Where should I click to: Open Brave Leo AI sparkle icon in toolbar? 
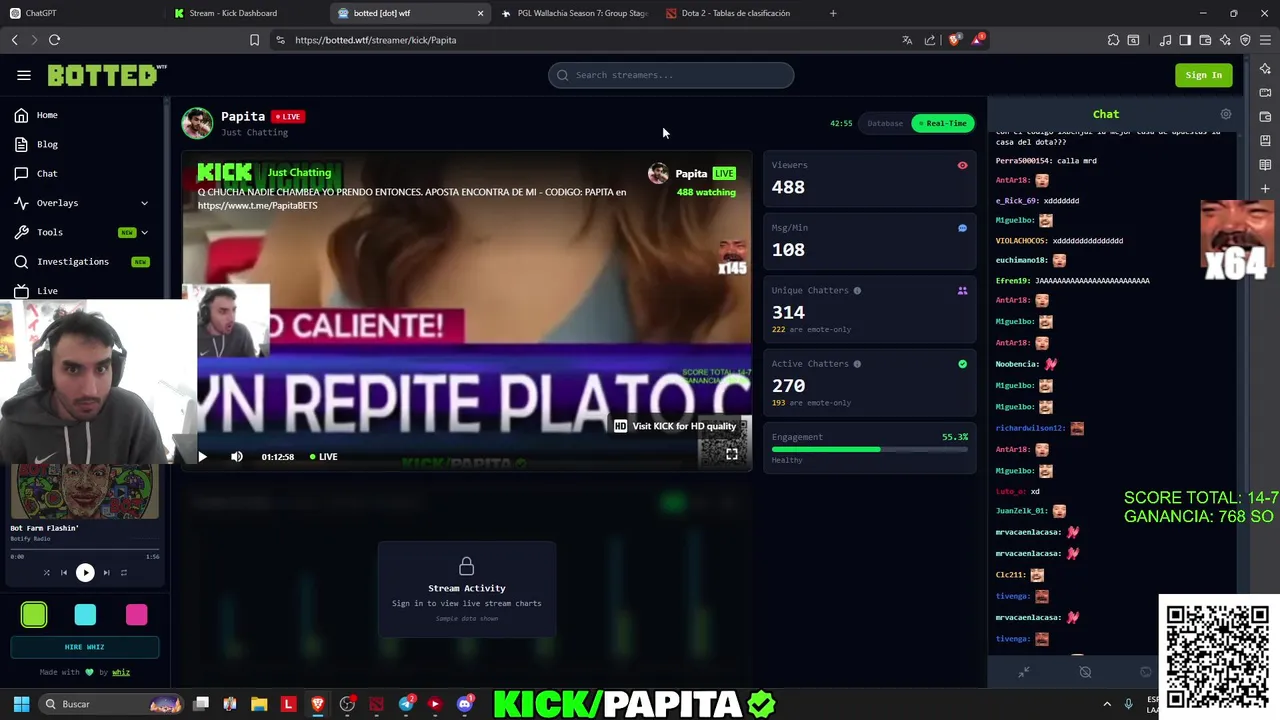(x=1225, y=40)
